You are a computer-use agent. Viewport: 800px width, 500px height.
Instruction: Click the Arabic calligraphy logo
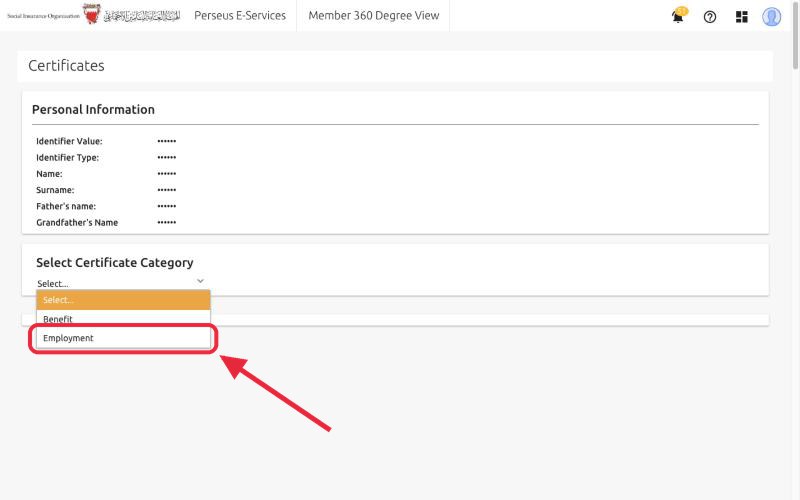coord(142,16)
